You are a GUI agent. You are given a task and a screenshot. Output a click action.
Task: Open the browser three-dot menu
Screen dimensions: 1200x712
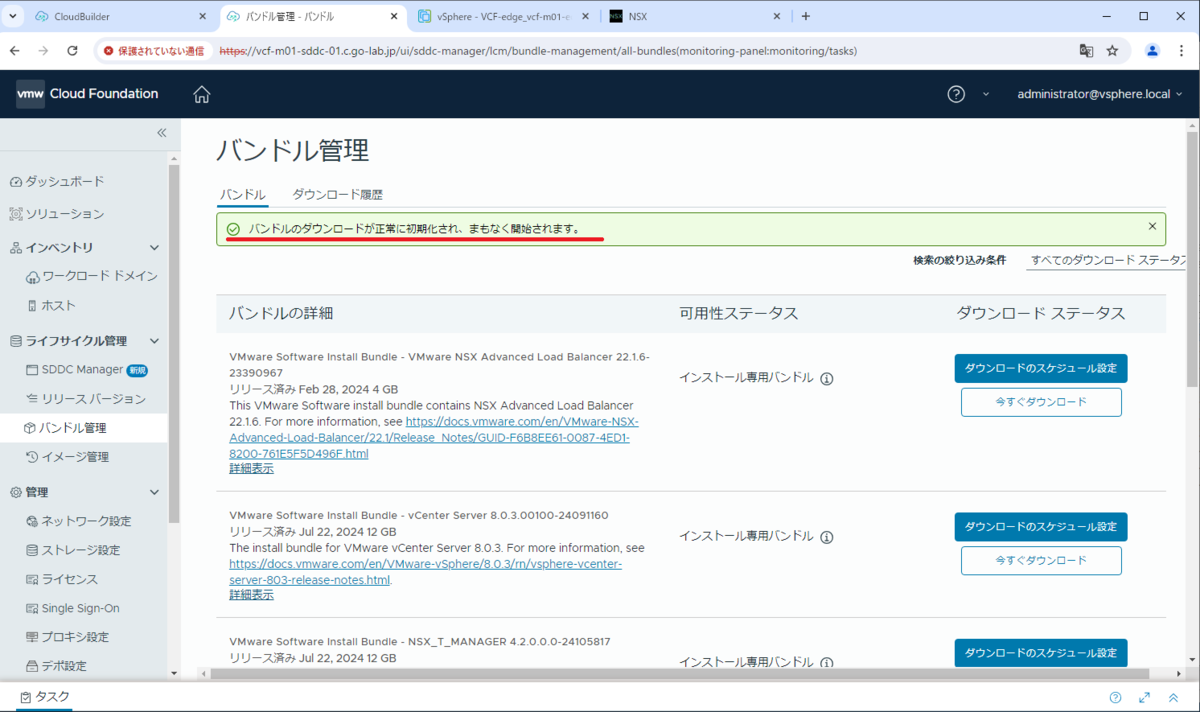pyautogui.click(x=1182, y=51)
